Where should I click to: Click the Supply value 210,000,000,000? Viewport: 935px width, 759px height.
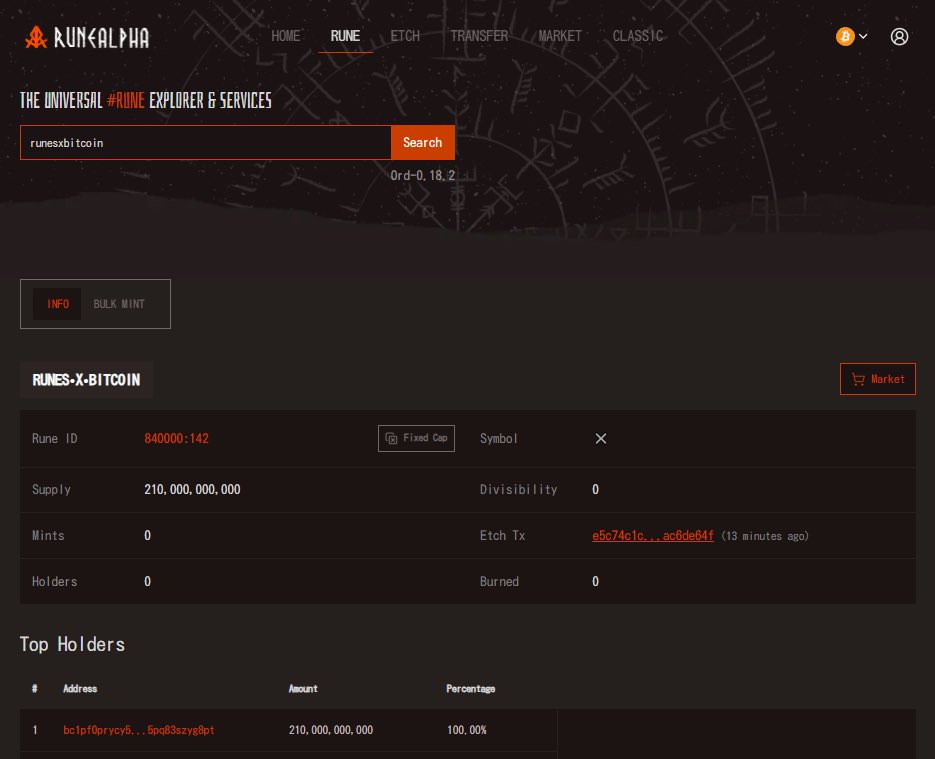[x=192, y=490]
